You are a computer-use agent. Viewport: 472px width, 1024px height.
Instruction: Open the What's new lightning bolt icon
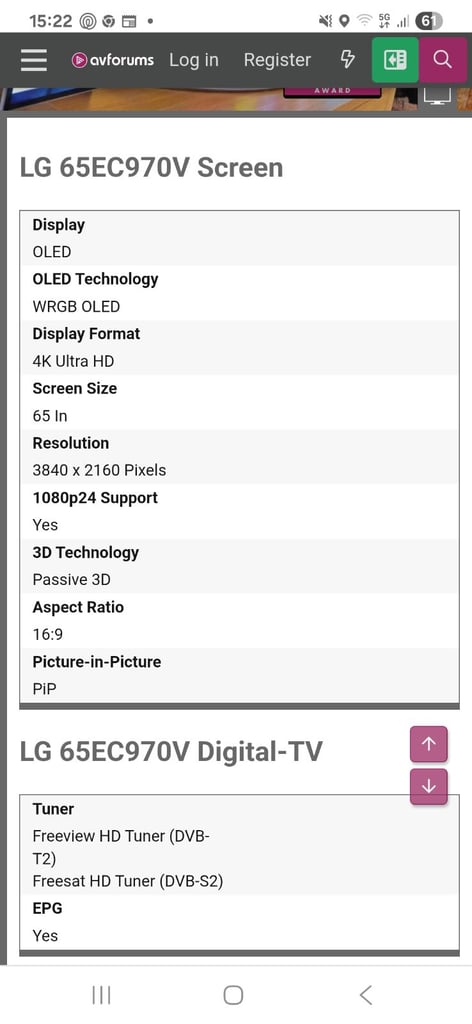[348, 59]
